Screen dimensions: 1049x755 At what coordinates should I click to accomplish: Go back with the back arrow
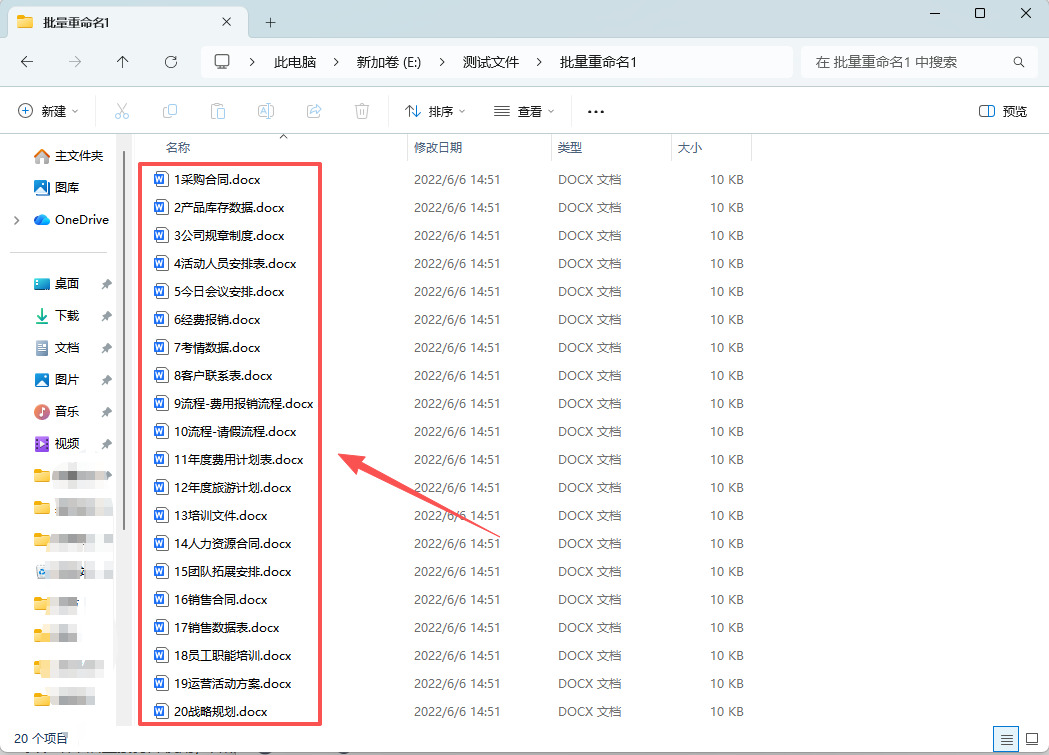[27, 62]
